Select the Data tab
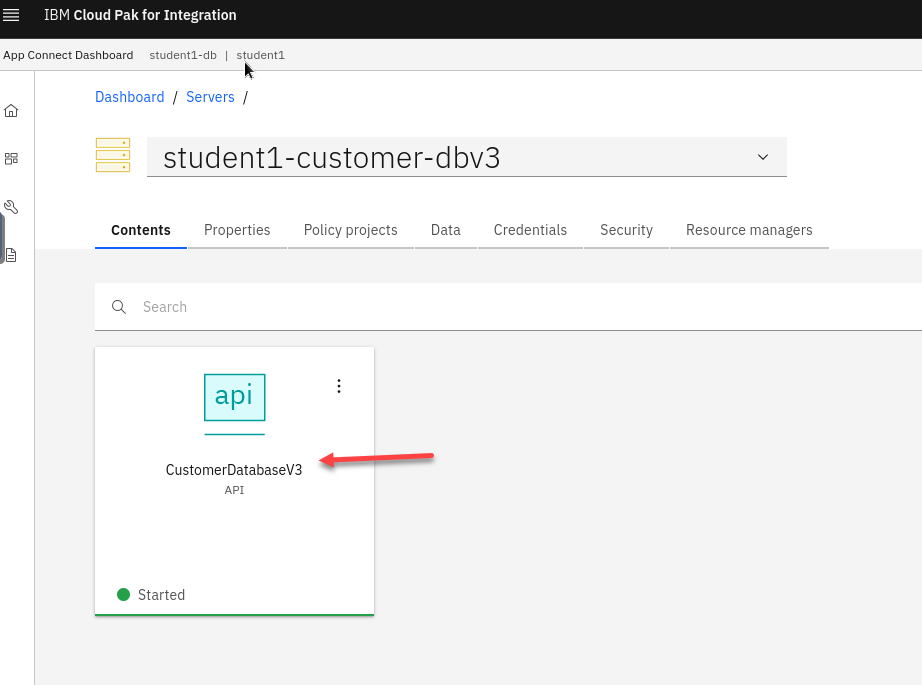The image size is (922, 685). coord(445,230)
